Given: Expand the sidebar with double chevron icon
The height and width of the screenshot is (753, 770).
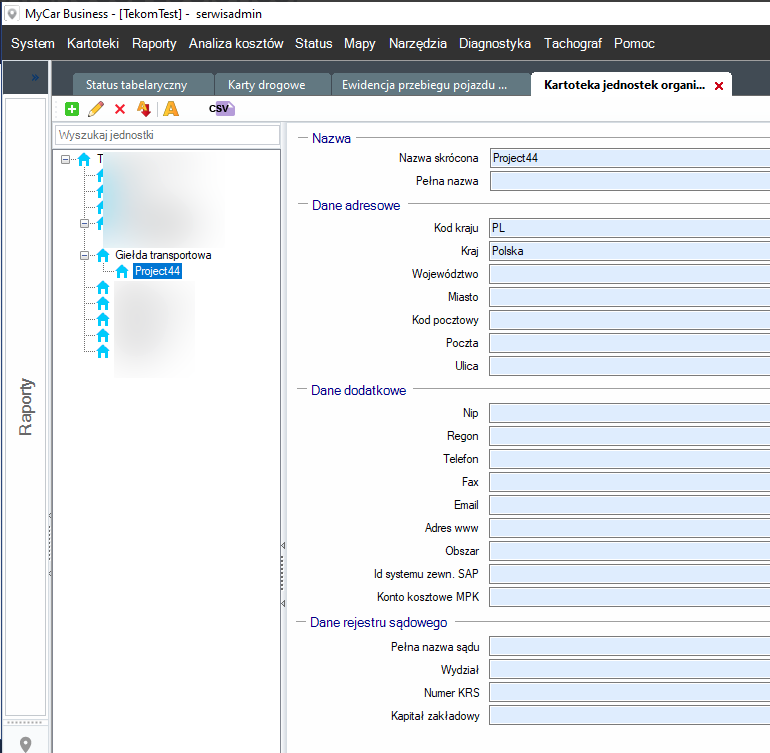Looking at the screenshot, I should click(35, 77).
